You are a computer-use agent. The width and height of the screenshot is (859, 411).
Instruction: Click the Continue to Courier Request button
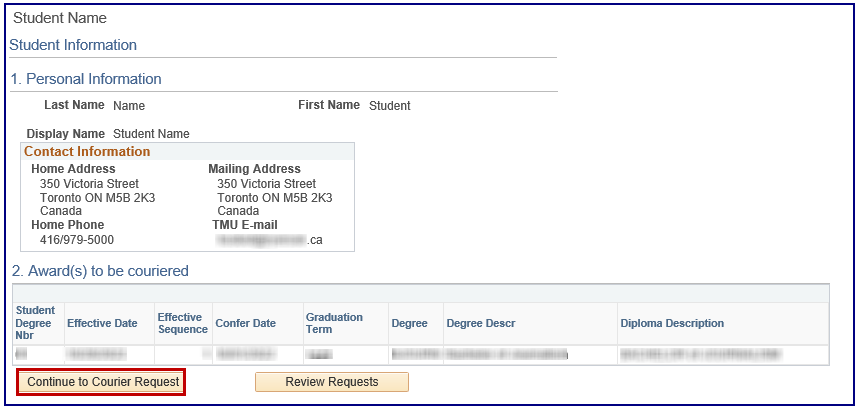coord(103,382)
